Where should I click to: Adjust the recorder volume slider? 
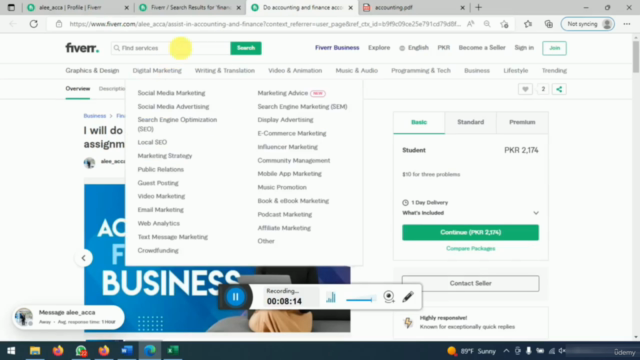[x=360, y=300]
